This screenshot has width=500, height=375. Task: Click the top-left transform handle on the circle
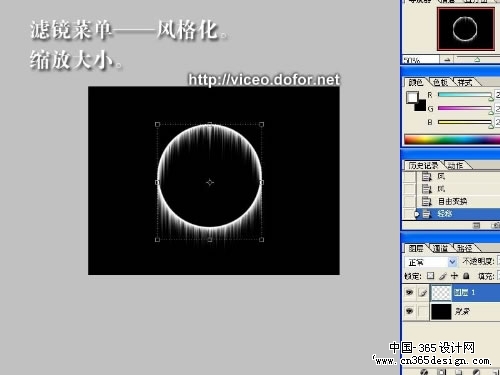tap(157, 125)
